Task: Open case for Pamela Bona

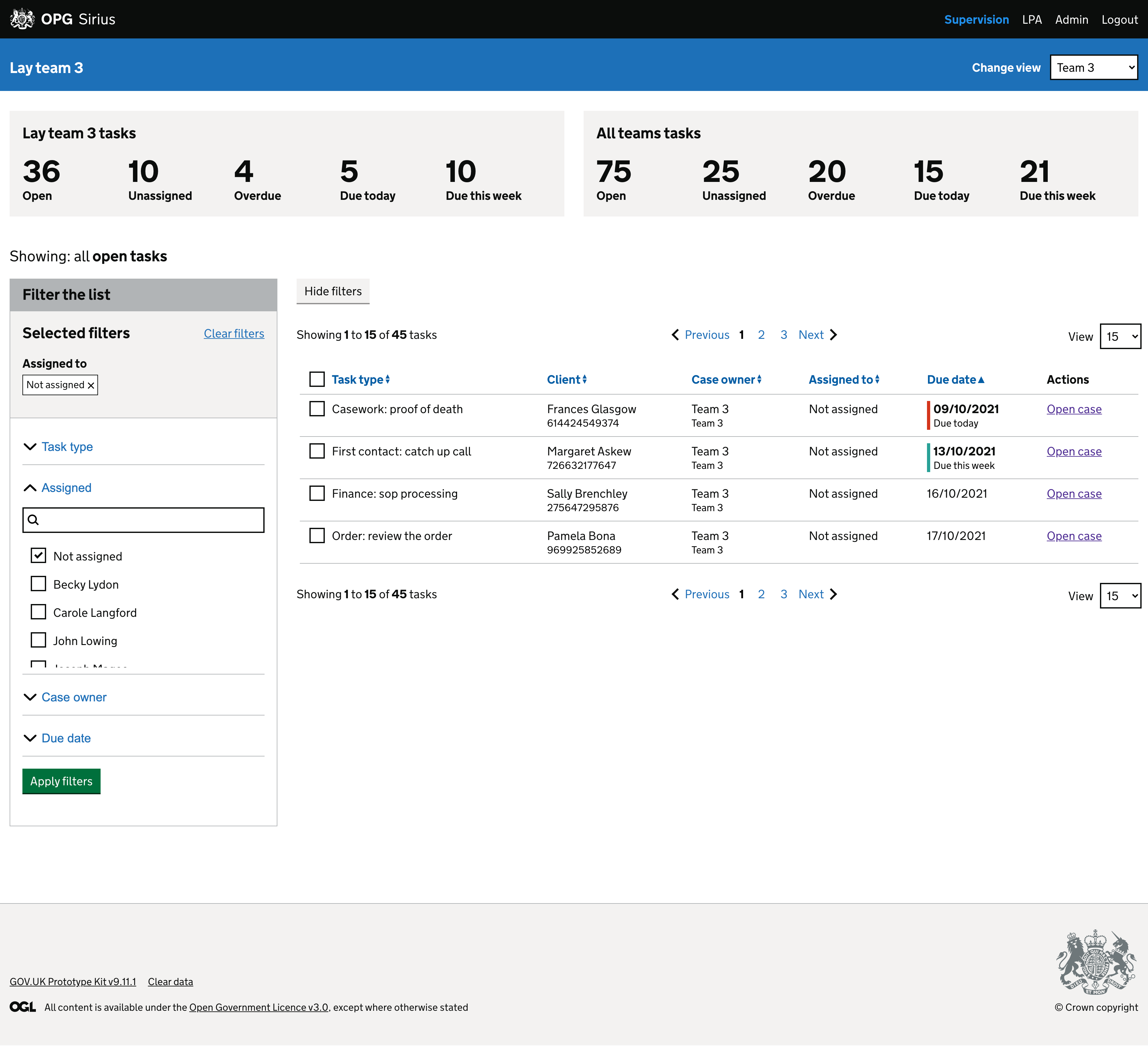Action: pyautogui.click(x=1073, y=536)
